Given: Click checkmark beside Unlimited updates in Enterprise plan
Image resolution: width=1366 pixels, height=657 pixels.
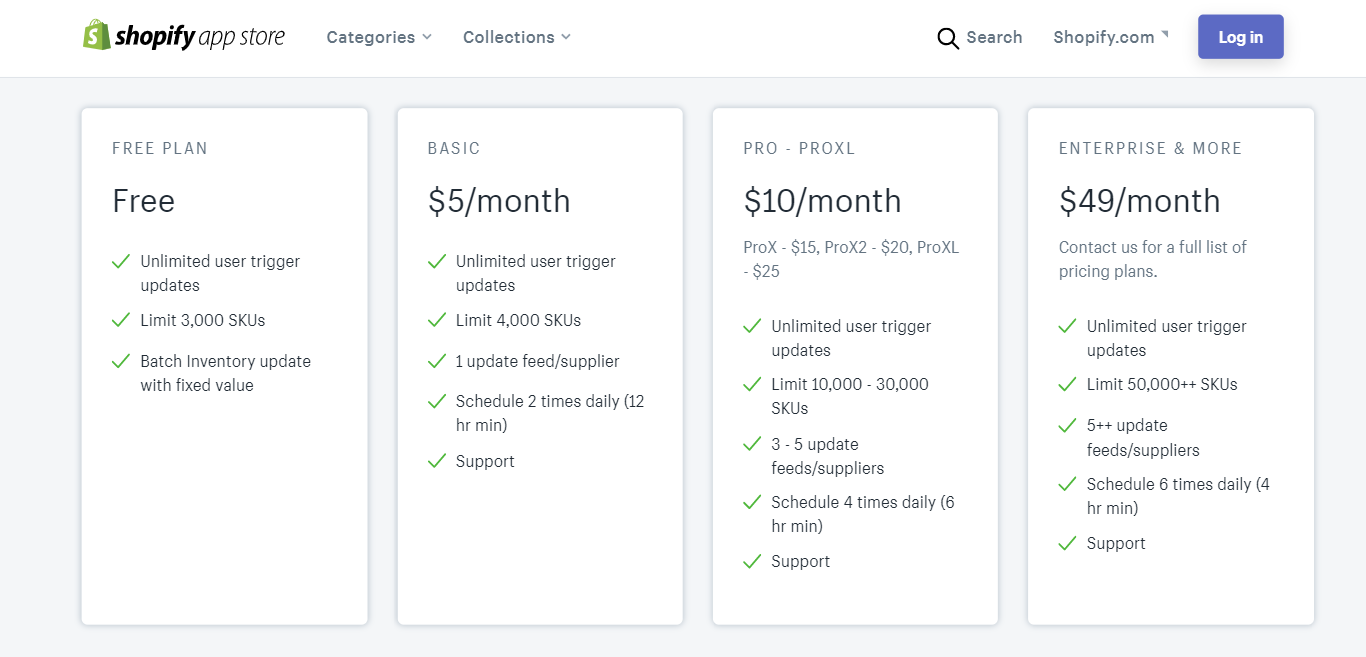Looking at the screenshot, I should tap(1068, 326).
